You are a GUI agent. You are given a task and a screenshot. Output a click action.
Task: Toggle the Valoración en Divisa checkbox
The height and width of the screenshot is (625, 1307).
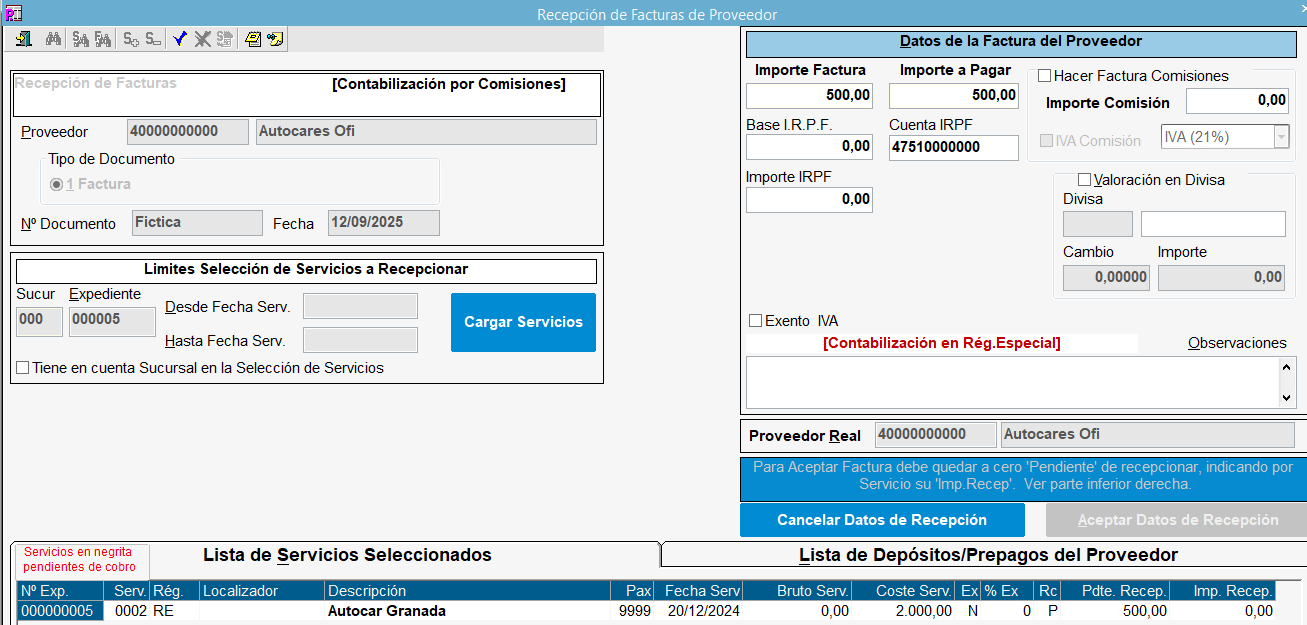pos(1084,180)
